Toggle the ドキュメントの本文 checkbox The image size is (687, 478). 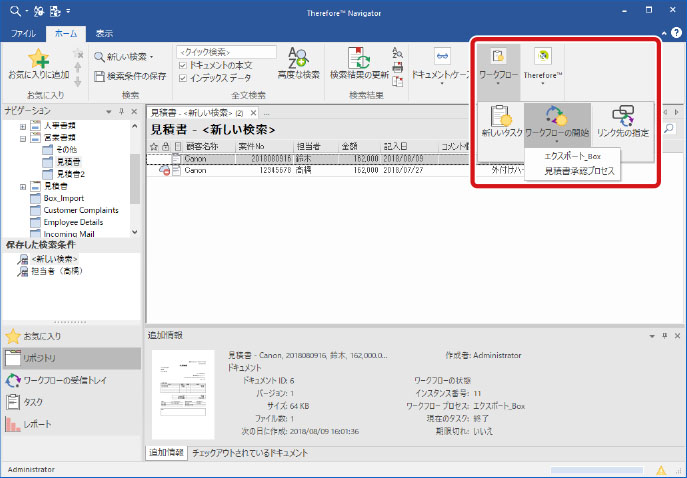tap(181, 65)
